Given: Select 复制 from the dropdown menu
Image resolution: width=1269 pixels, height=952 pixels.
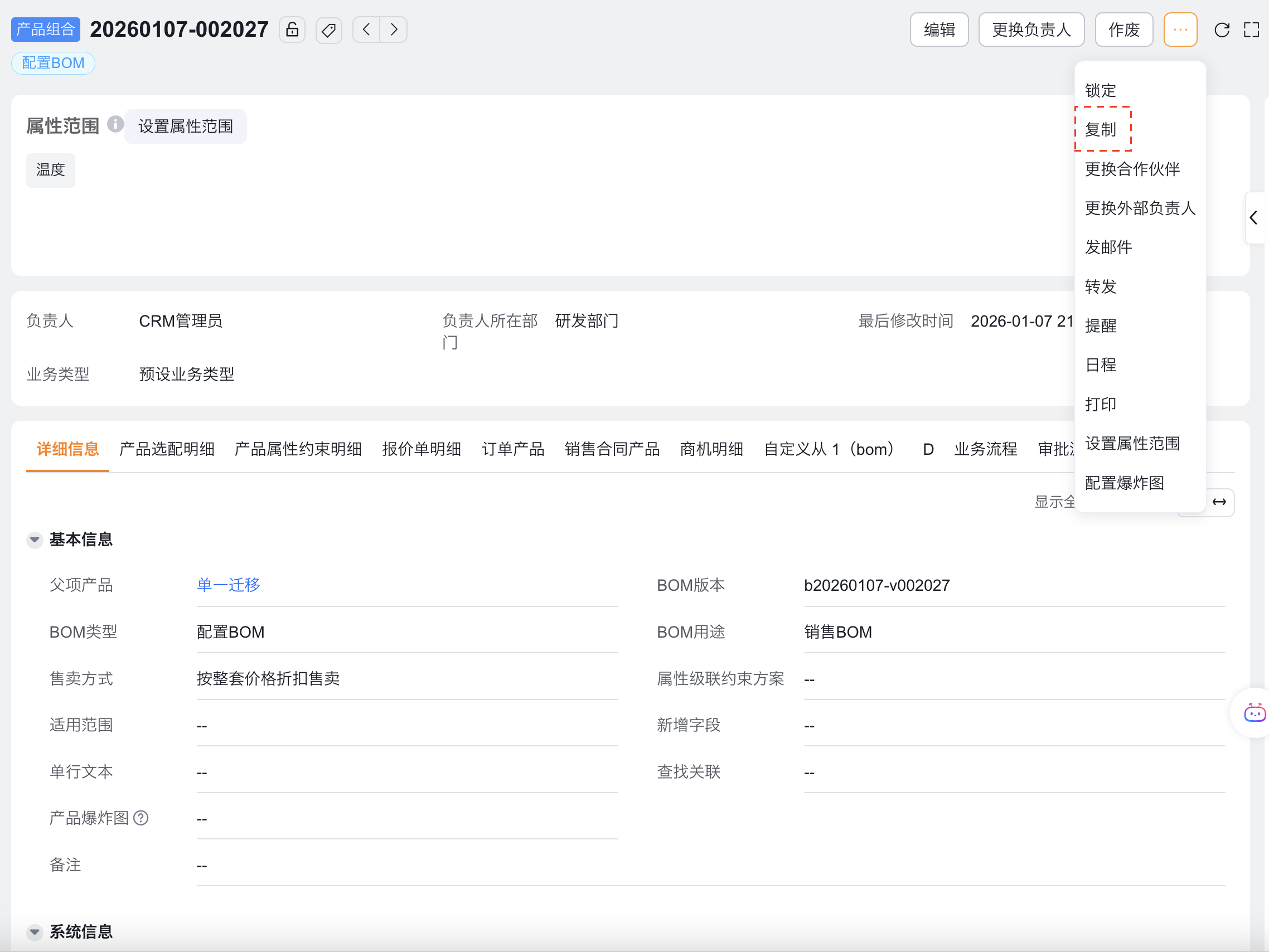Looking at the screenshot, I should click(1100, 130).
